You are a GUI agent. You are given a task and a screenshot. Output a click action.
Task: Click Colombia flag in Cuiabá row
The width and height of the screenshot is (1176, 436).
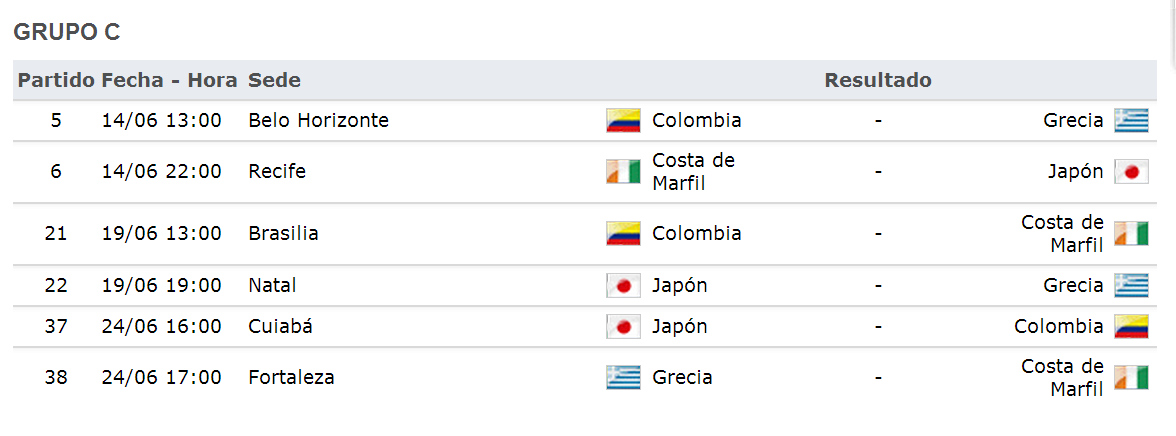[x=1131, y=326]
